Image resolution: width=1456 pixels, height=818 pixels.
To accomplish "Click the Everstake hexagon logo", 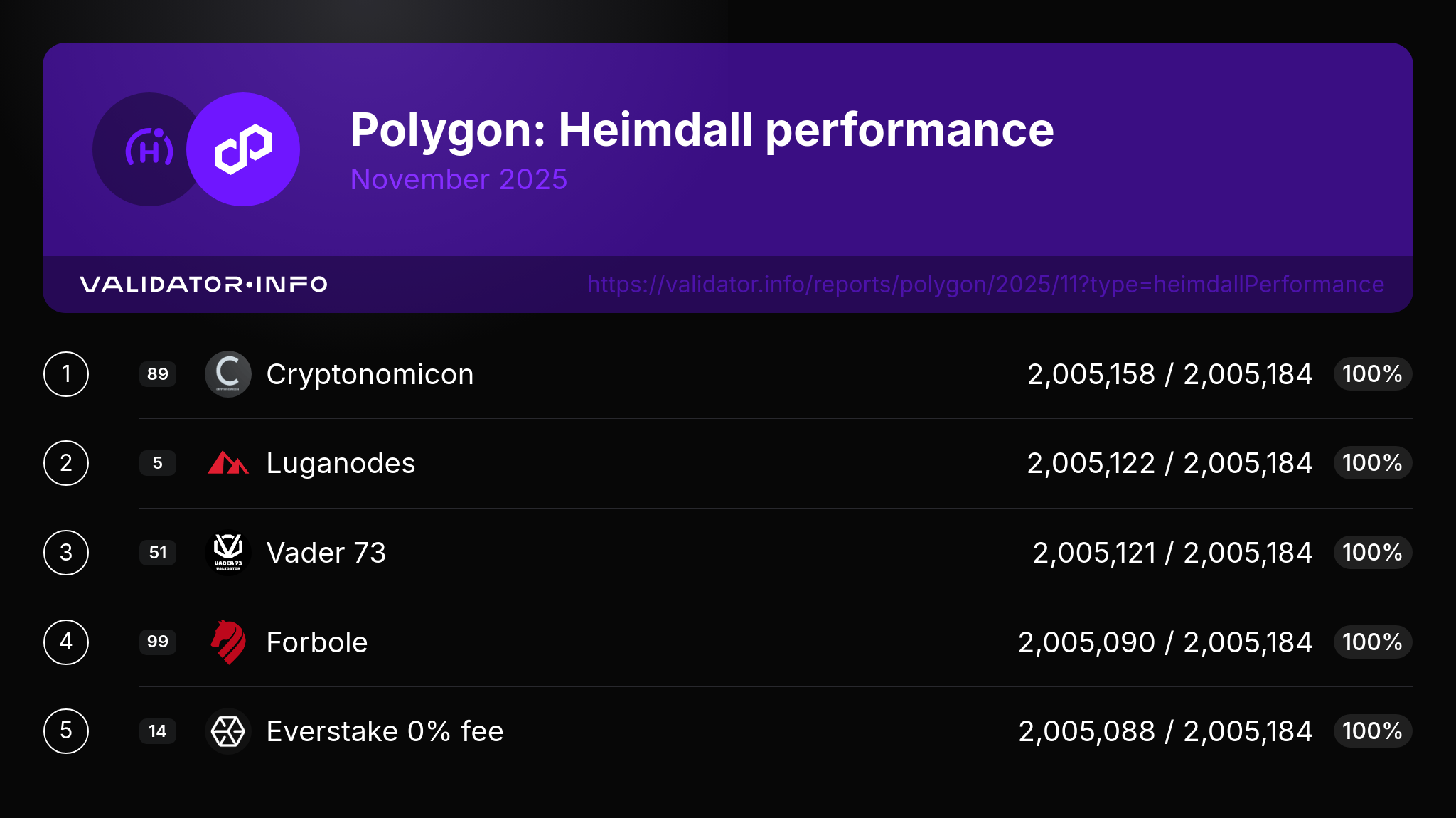I will click(228, 731).
